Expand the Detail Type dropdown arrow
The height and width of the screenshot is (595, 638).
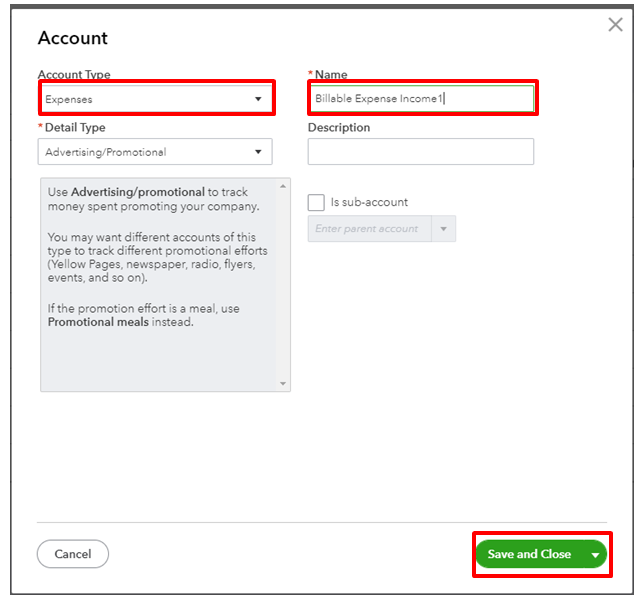[x=258, y=152]
